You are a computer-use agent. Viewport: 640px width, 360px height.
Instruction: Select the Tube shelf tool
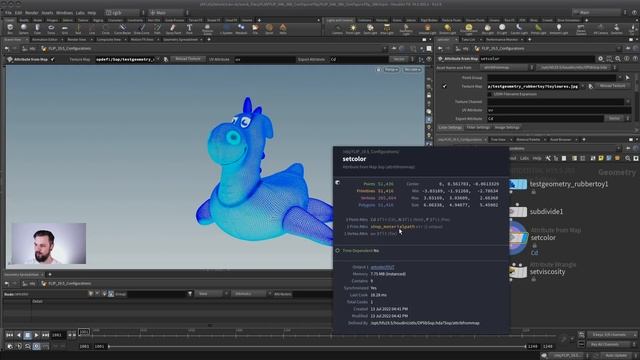click(x=37, y=29)
